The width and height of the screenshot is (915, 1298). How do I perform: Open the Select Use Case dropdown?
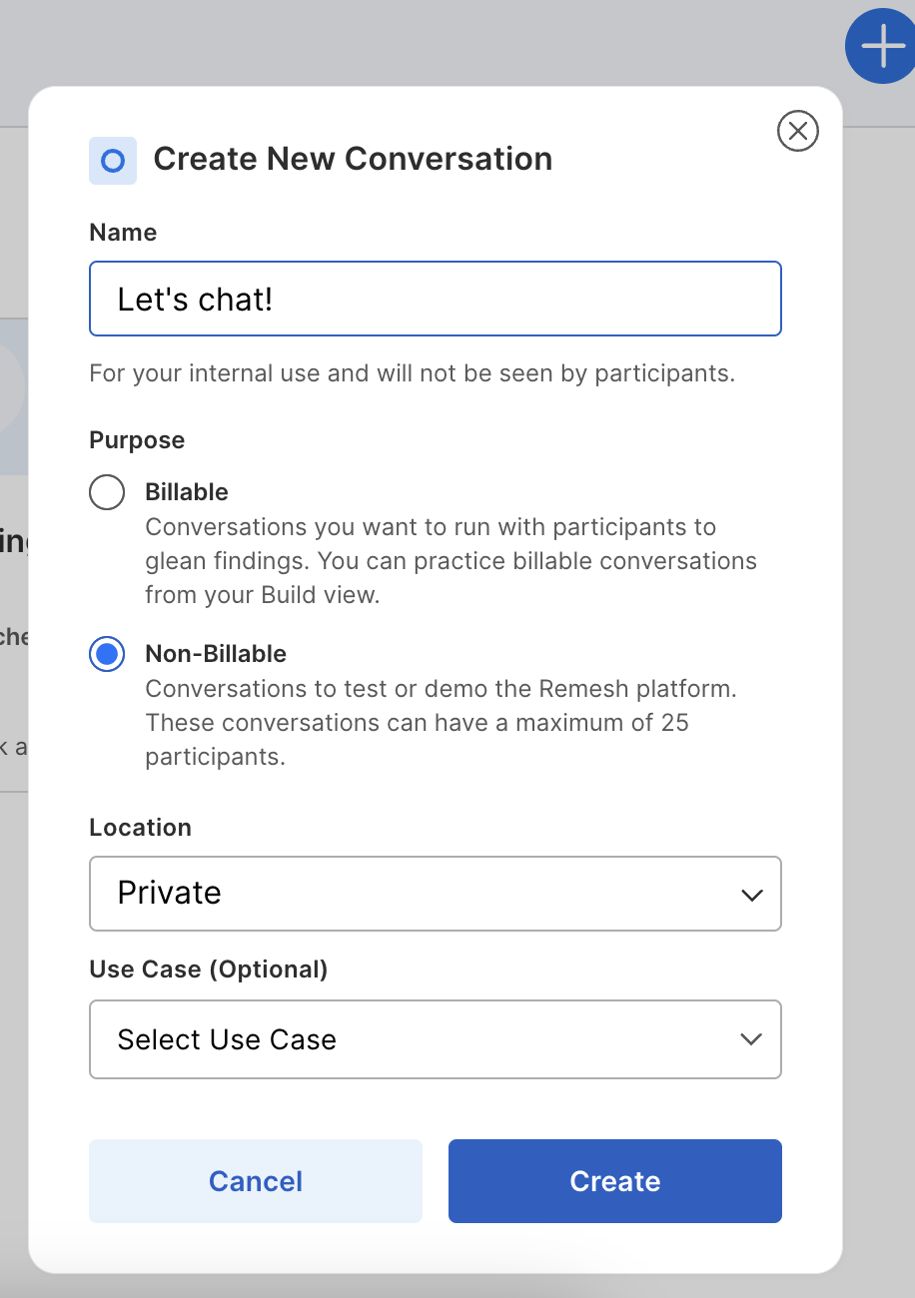click(435, 1040)
